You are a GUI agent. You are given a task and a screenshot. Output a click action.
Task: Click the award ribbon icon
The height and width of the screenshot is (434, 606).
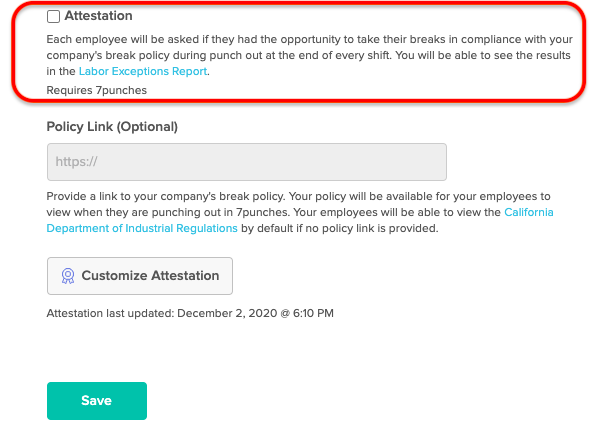pyautogui.click(x=68, y=276)
